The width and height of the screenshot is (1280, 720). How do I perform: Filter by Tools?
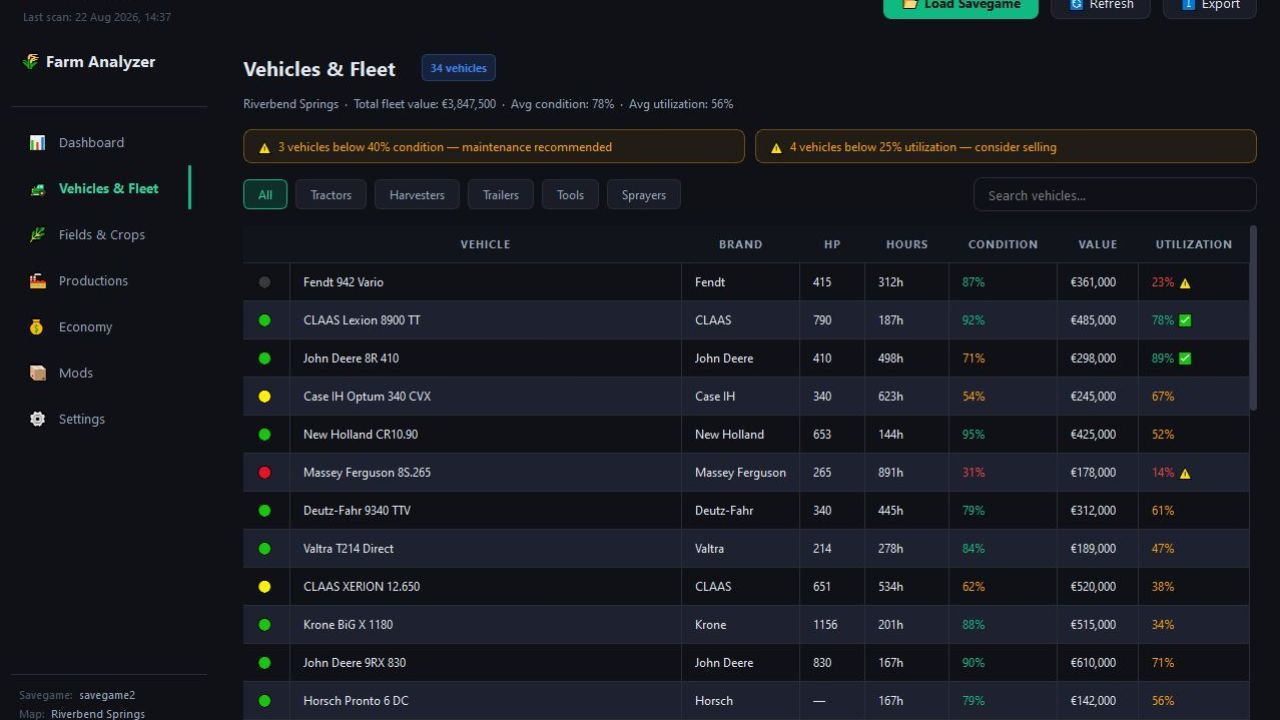point(570,195)
